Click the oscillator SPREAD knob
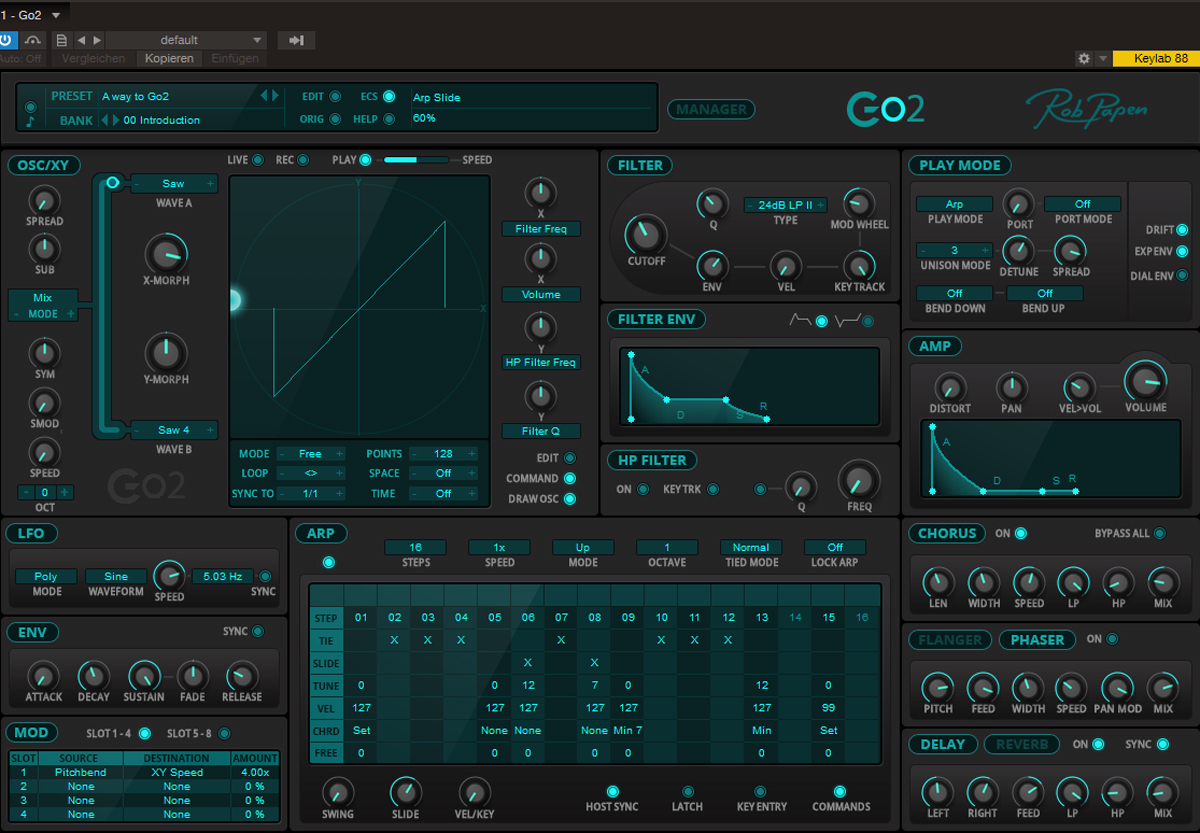The width and height of the screenshot is (1200, 833). [44, 199]
